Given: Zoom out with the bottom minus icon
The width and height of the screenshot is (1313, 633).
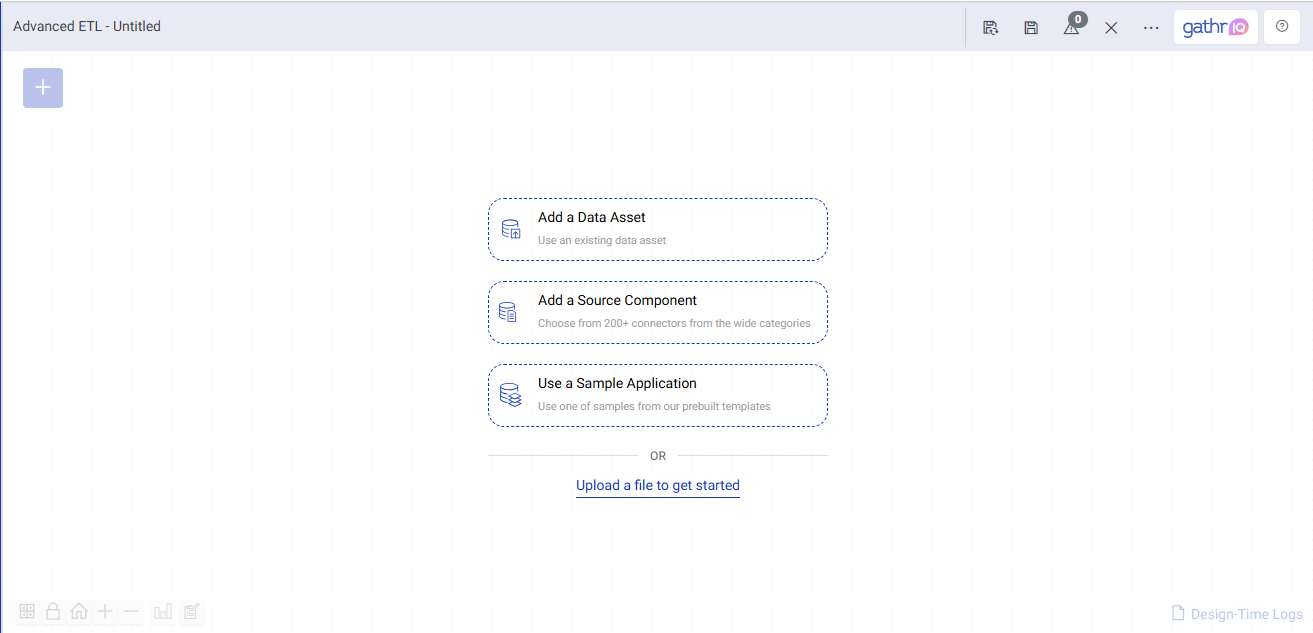Looking at the screenshot, I should tap(131, 611).
